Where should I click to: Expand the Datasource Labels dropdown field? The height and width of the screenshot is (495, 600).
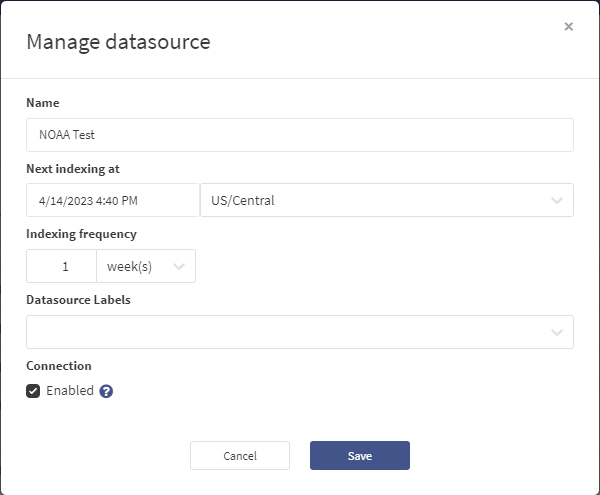coord(290,332)
